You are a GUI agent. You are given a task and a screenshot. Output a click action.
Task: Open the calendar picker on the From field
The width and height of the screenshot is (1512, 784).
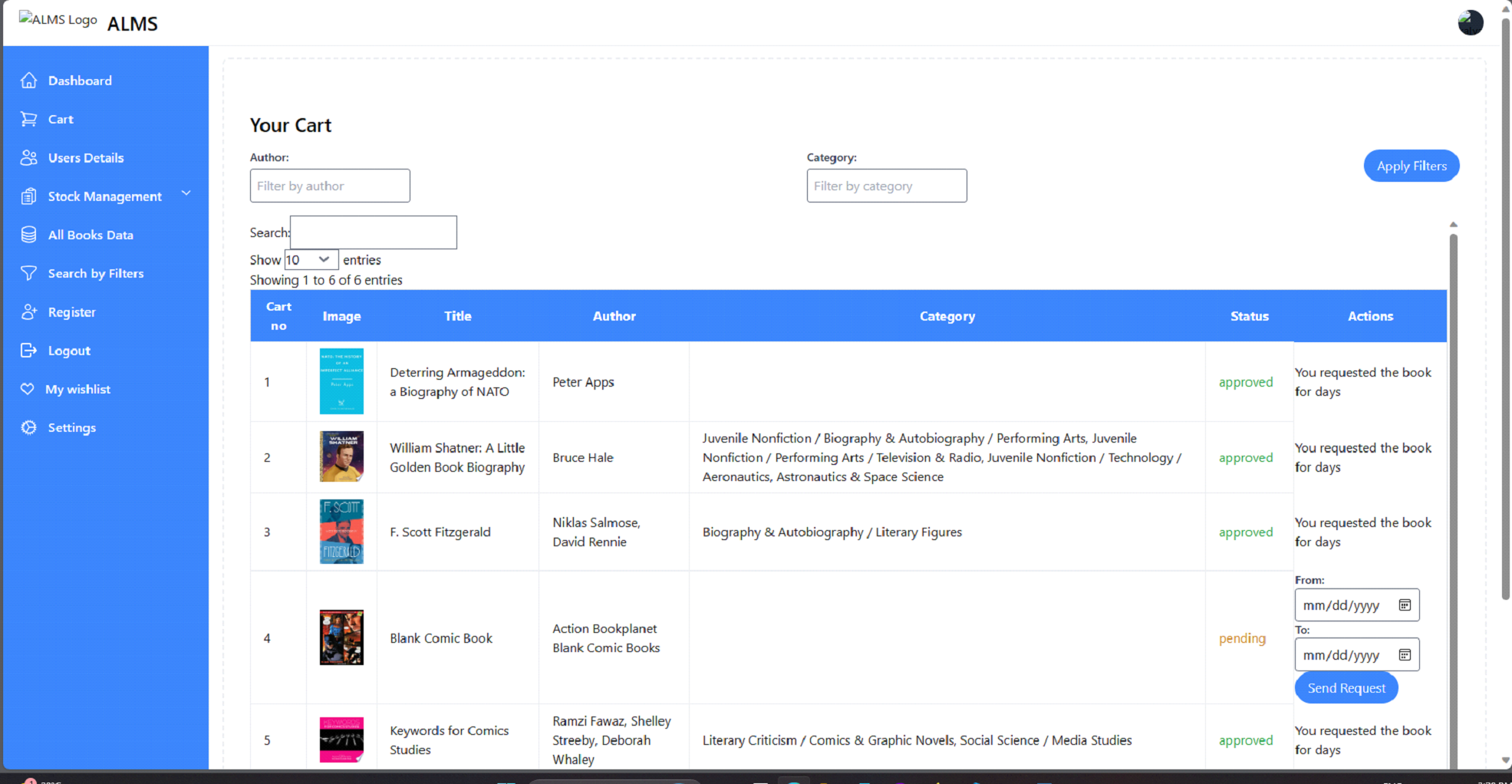[x=1405, y=604]
